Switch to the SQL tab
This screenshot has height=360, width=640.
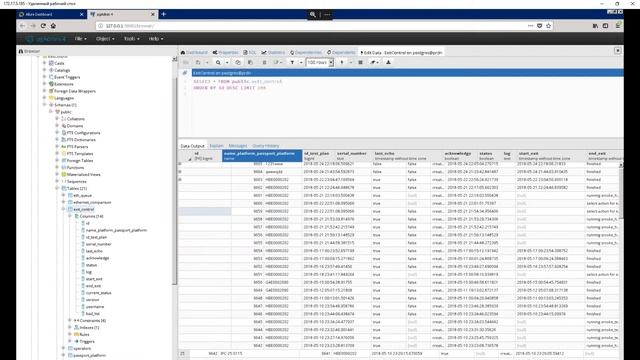point(250,52)
